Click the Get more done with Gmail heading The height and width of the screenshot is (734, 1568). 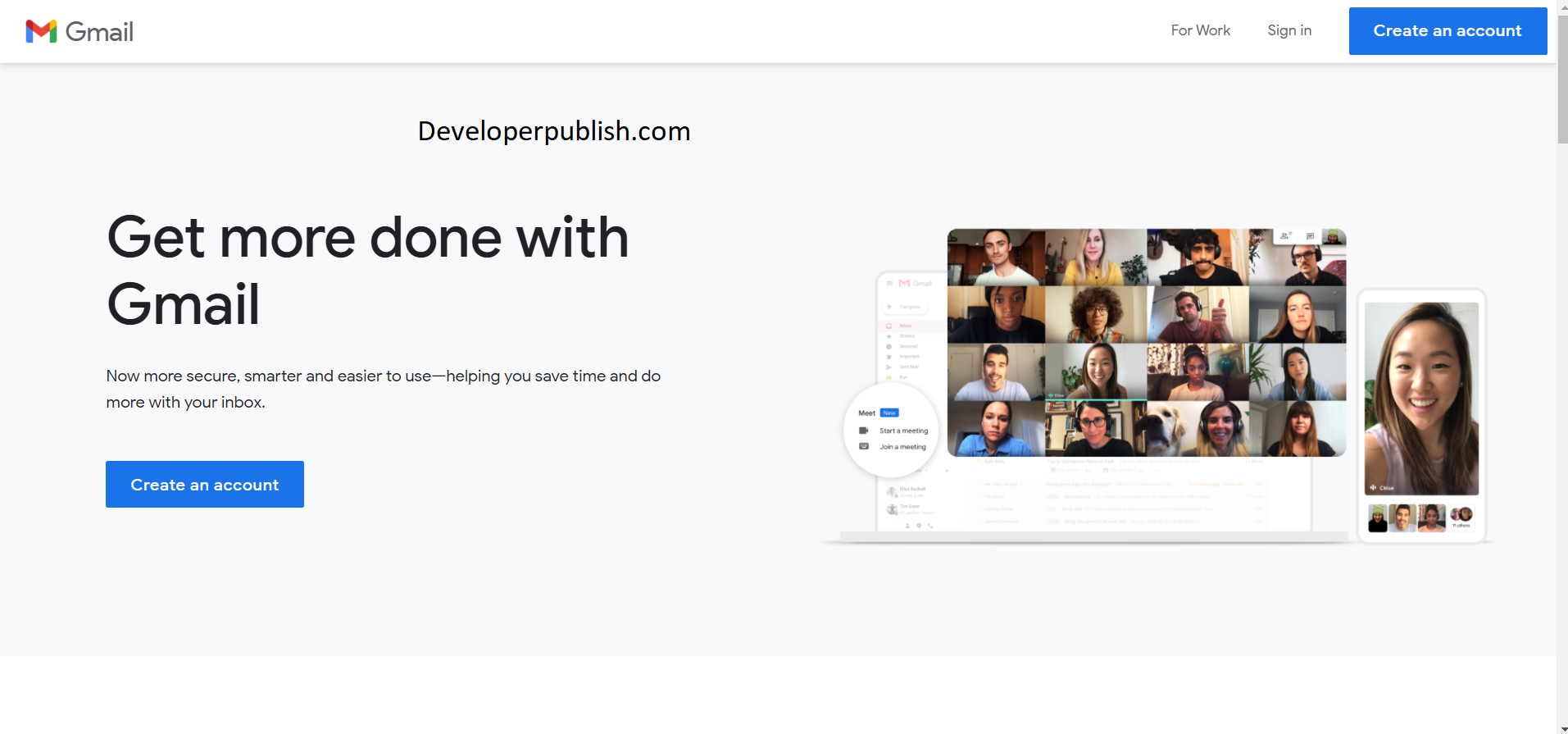367,270
